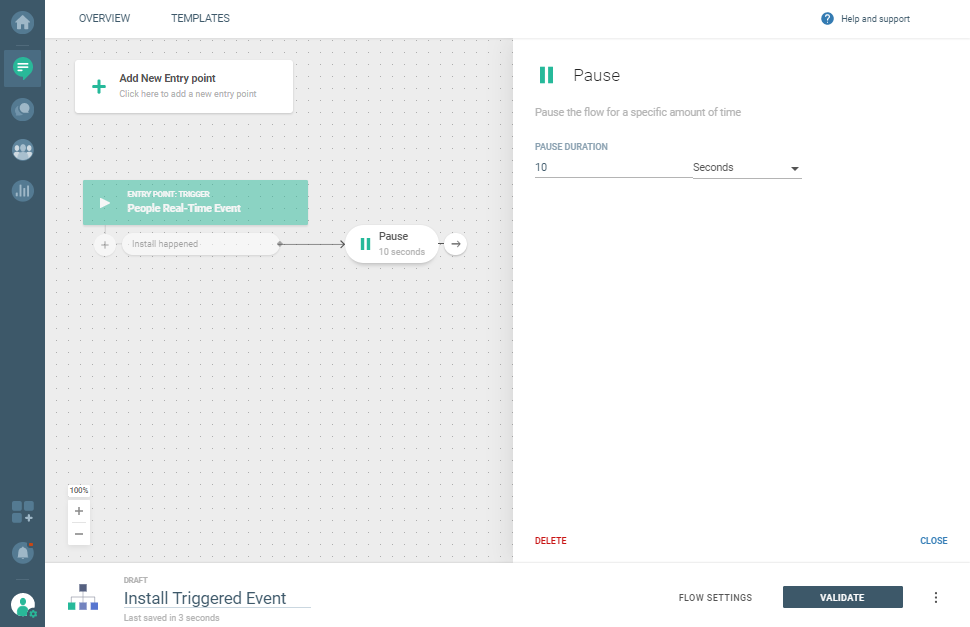Open the user account avatar icon
The height and width of the screenshot is (627, 970).
(22, 604)
